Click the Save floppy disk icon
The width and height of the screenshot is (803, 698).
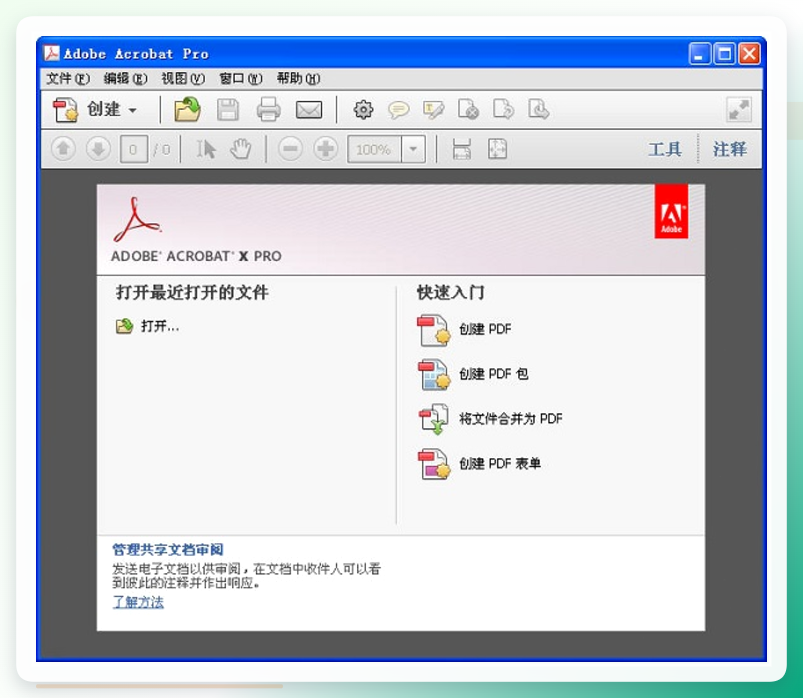[228, 110]
